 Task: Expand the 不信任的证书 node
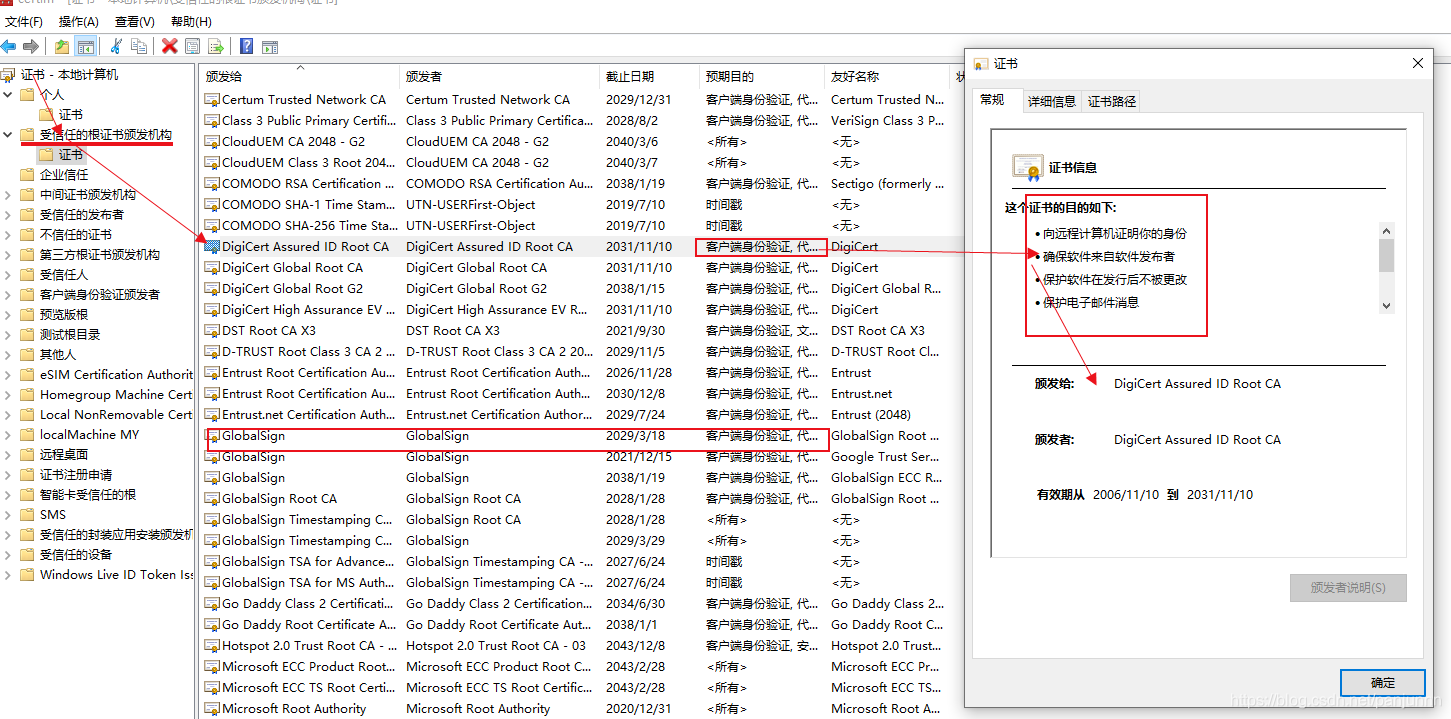pos(8,235)
